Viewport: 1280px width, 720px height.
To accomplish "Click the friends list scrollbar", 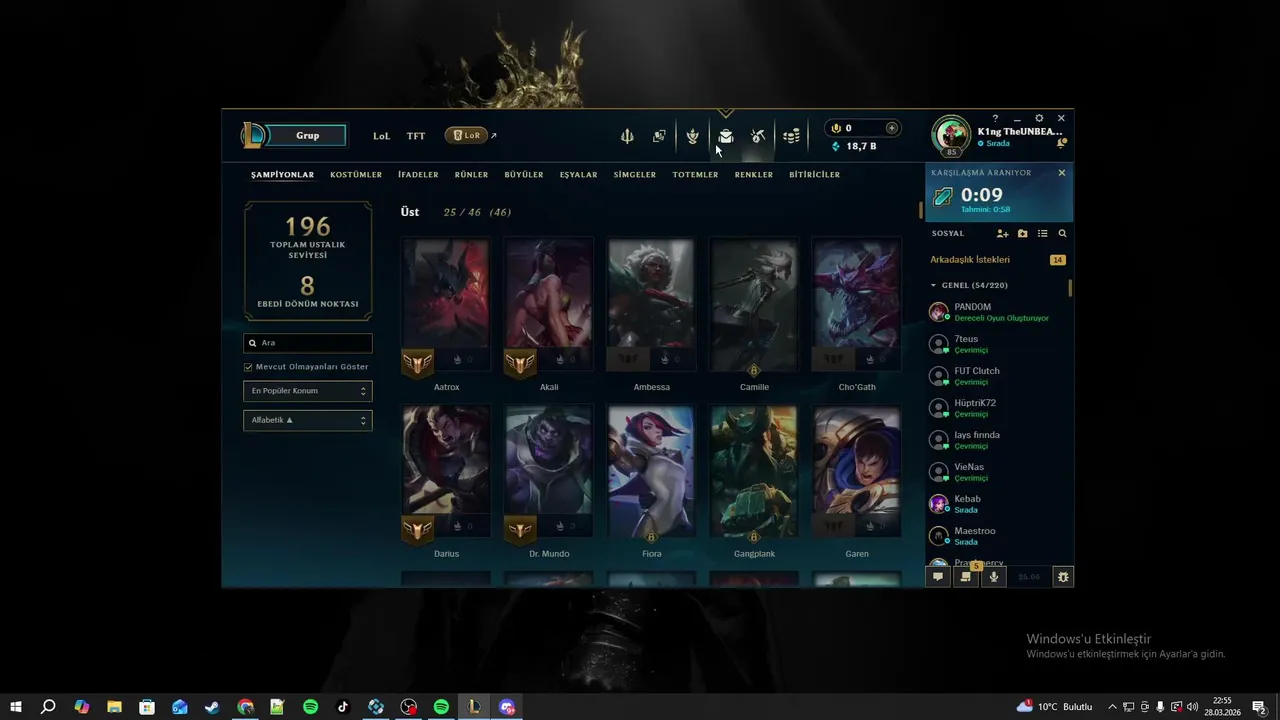I will pos(1071,288).
